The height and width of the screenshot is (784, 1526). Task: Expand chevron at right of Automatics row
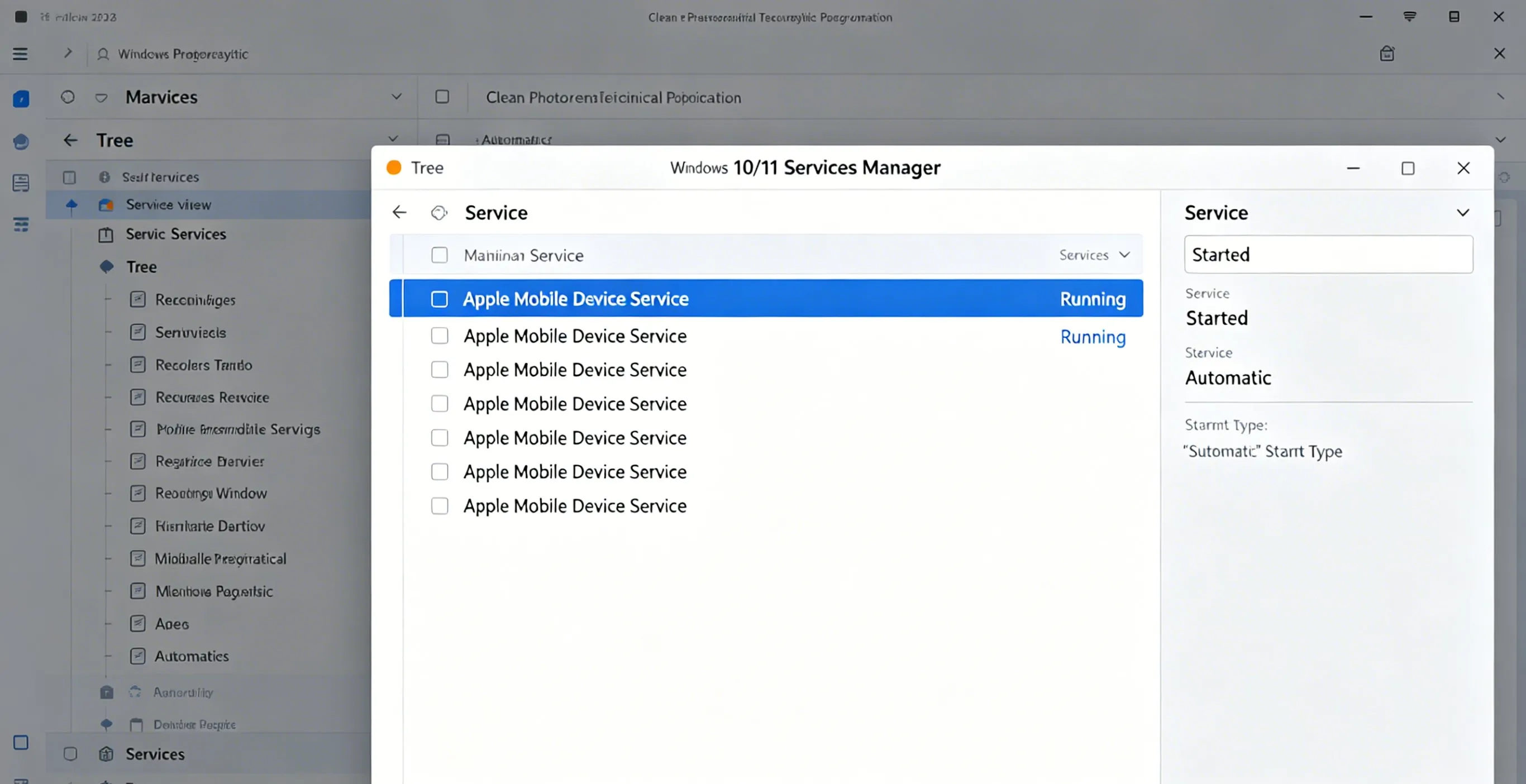pos(1500,140)
